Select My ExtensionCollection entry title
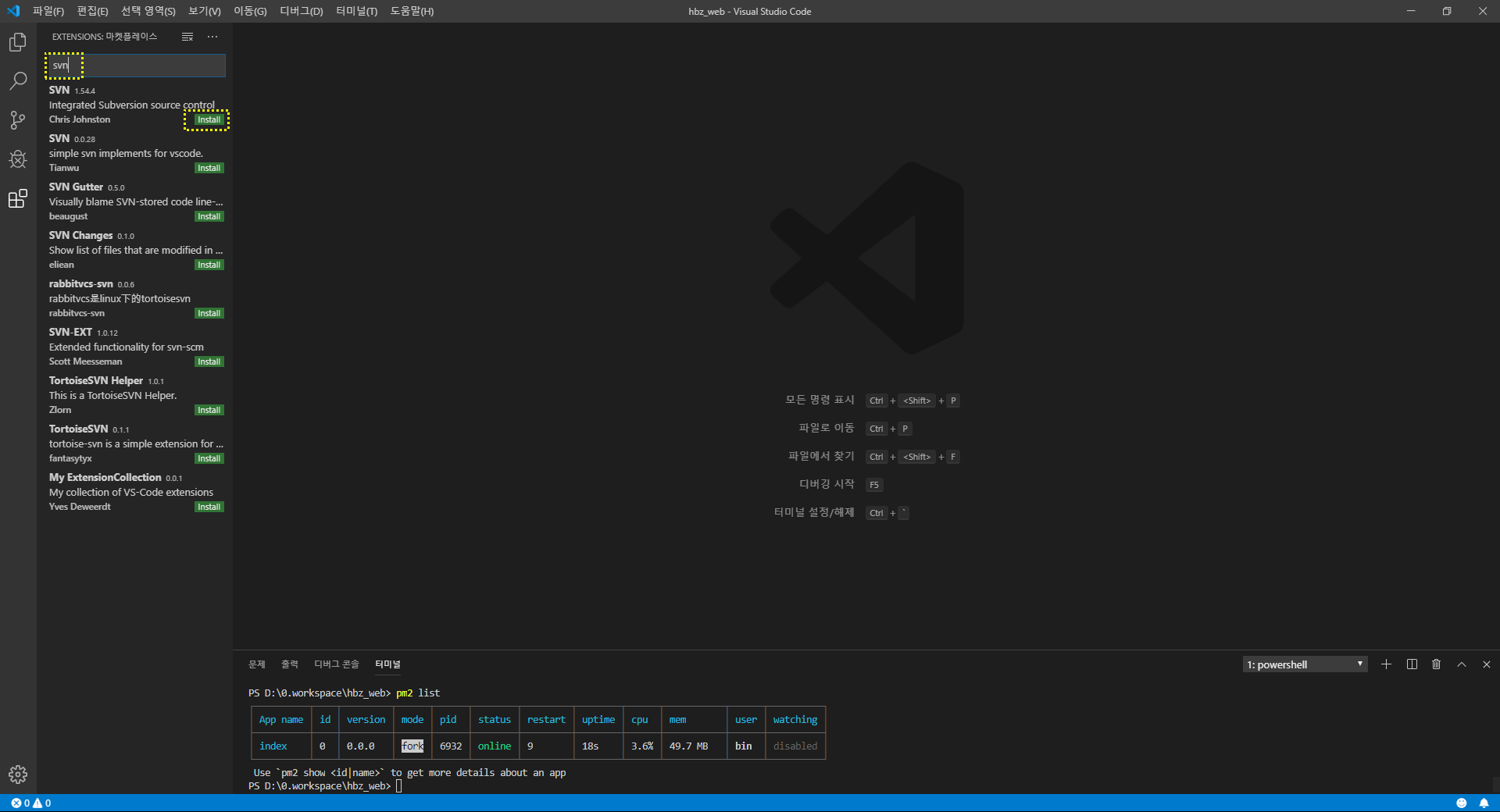 point(105,478)
